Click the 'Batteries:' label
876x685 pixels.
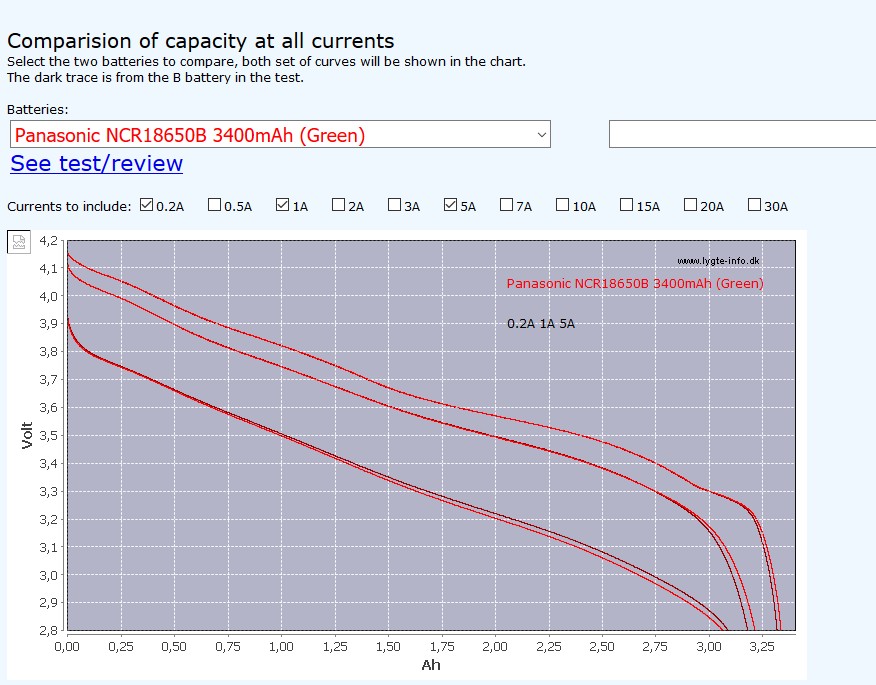point(37,110)
